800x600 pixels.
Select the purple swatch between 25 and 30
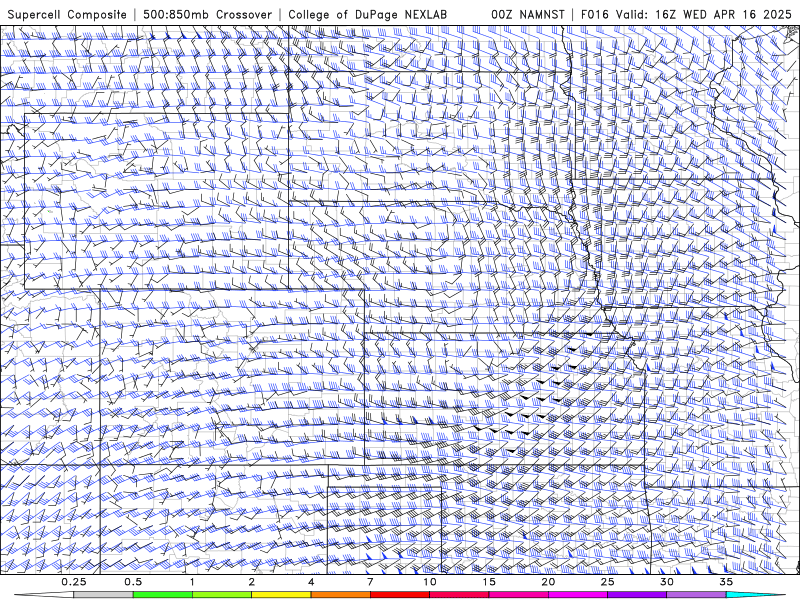[637, 595]
